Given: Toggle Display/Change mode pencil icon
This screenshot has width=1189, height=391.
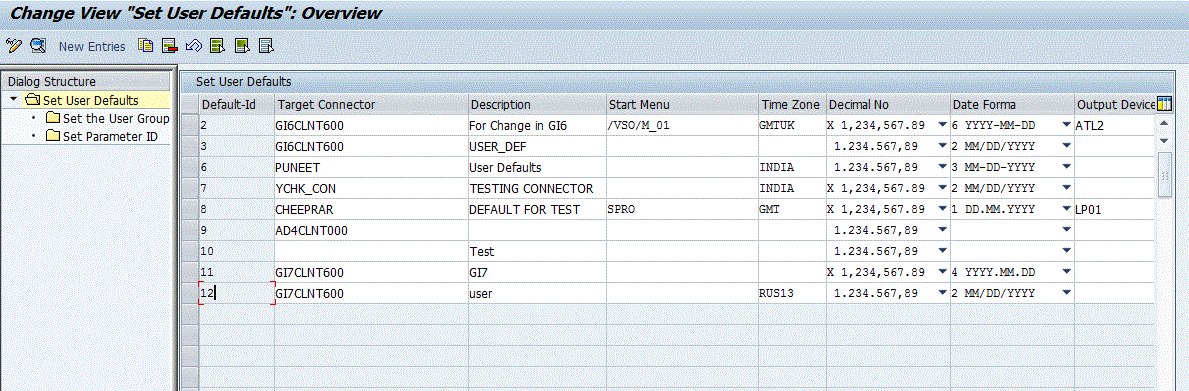Looking at the screenshot, I should [x=13, y=45].
